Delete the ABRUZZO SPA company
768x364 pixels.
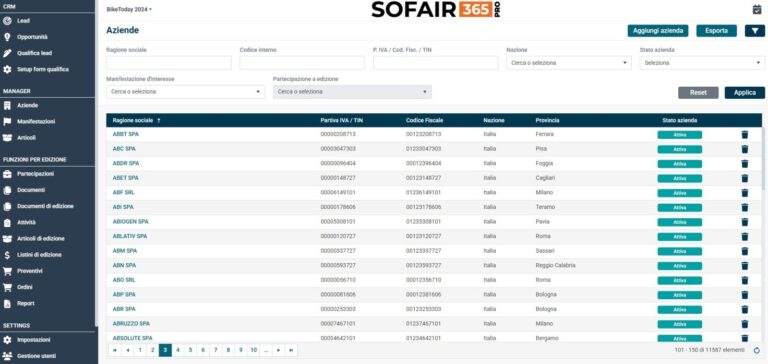tap(744, 324)
